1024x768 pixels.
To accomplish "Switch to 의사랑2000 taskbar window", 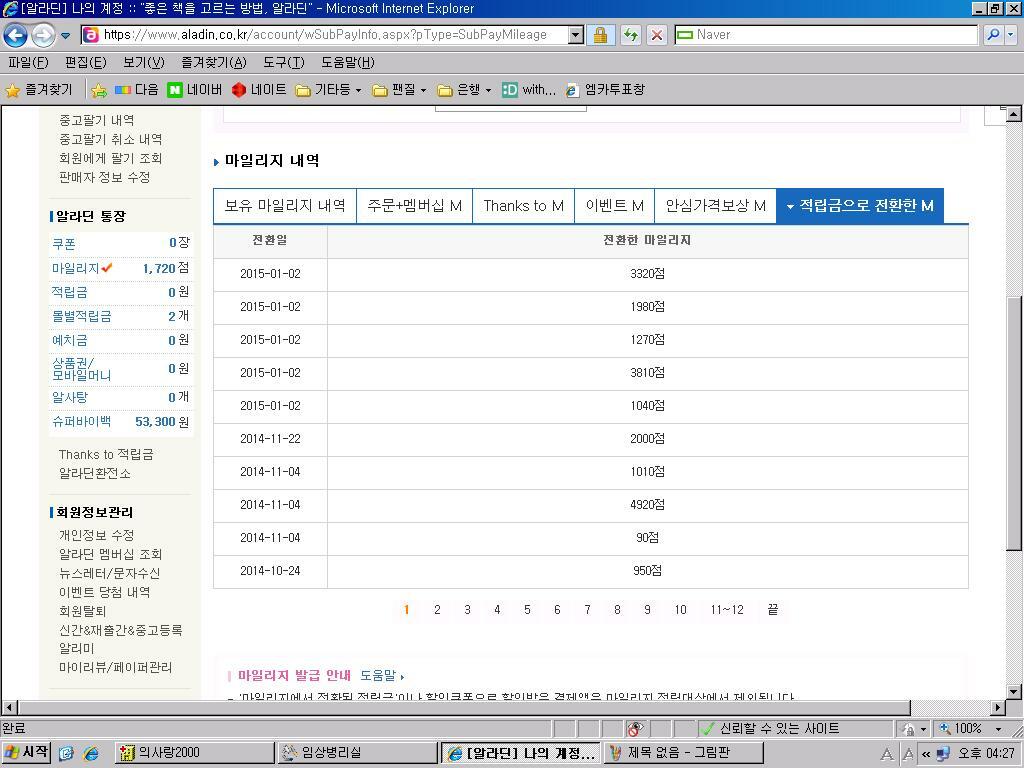I will (195, 753).
